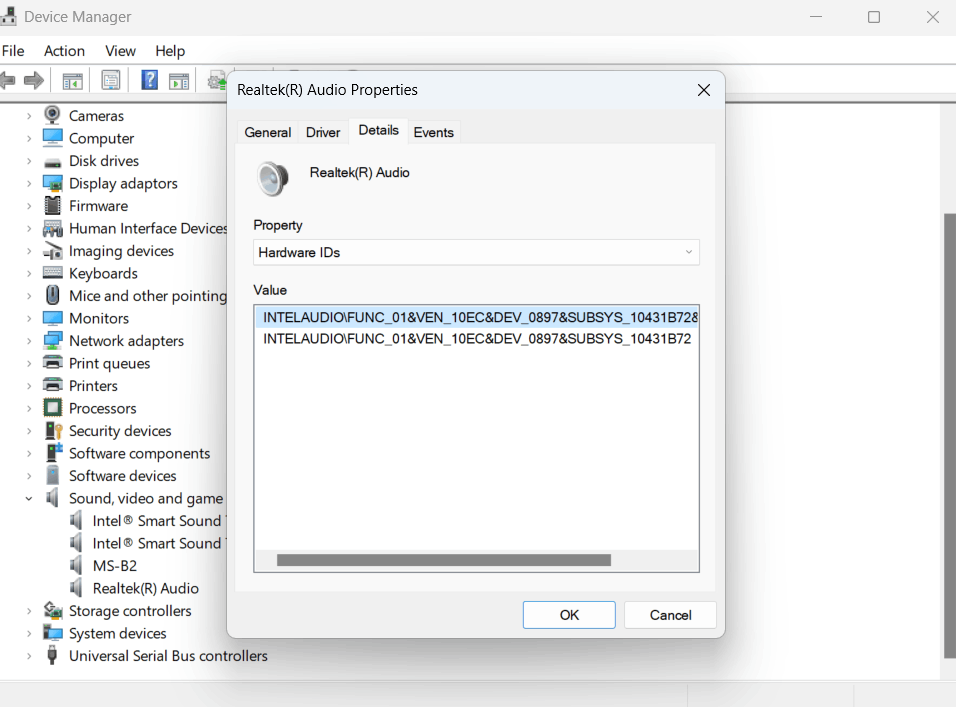Click the Firmware chip icon
The image size is (956, 707).
(x=52, y=205)
